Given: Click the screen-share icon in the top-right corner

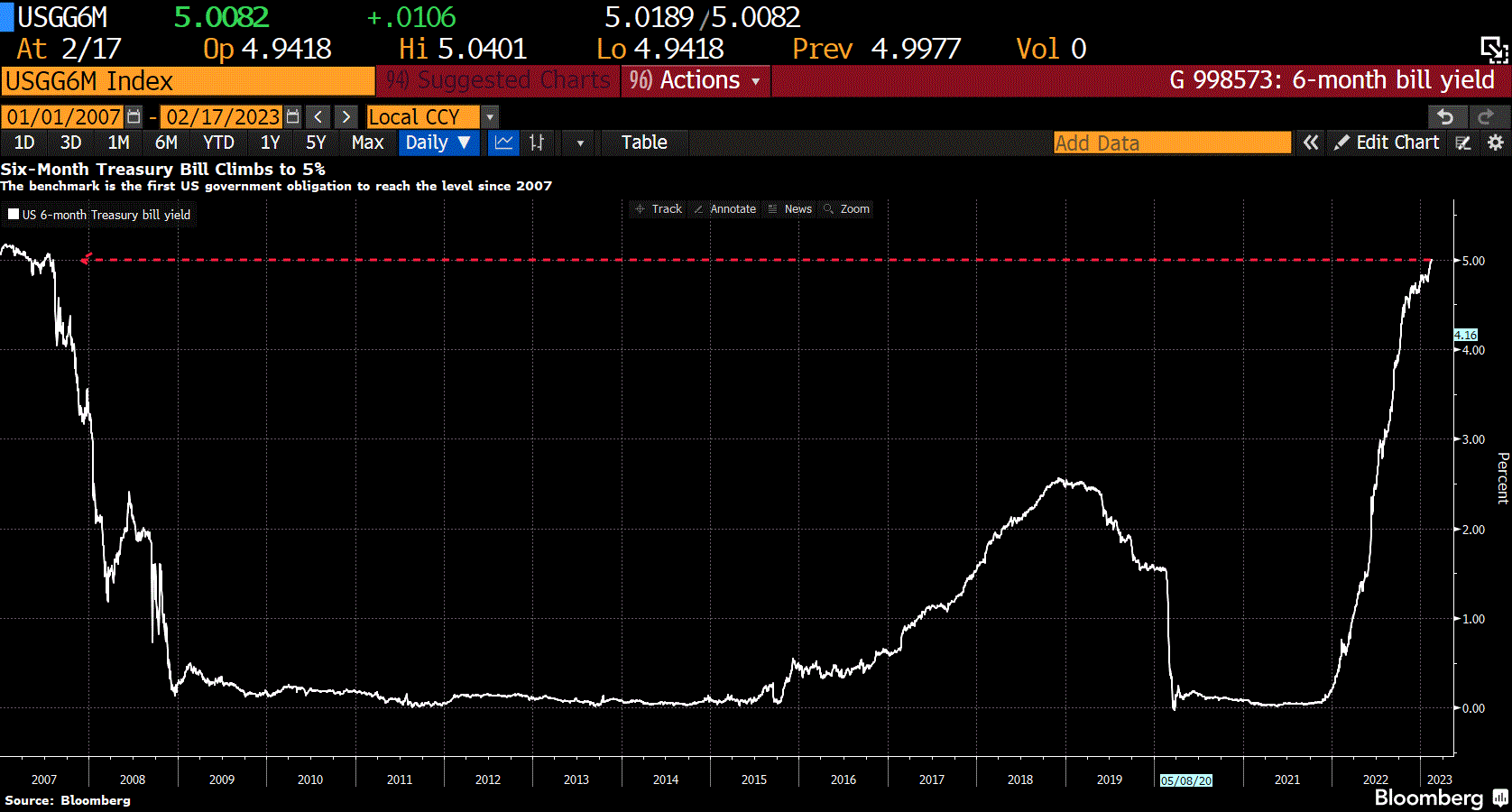Looking at the screenshot, I should click(x=1494, y=50).
